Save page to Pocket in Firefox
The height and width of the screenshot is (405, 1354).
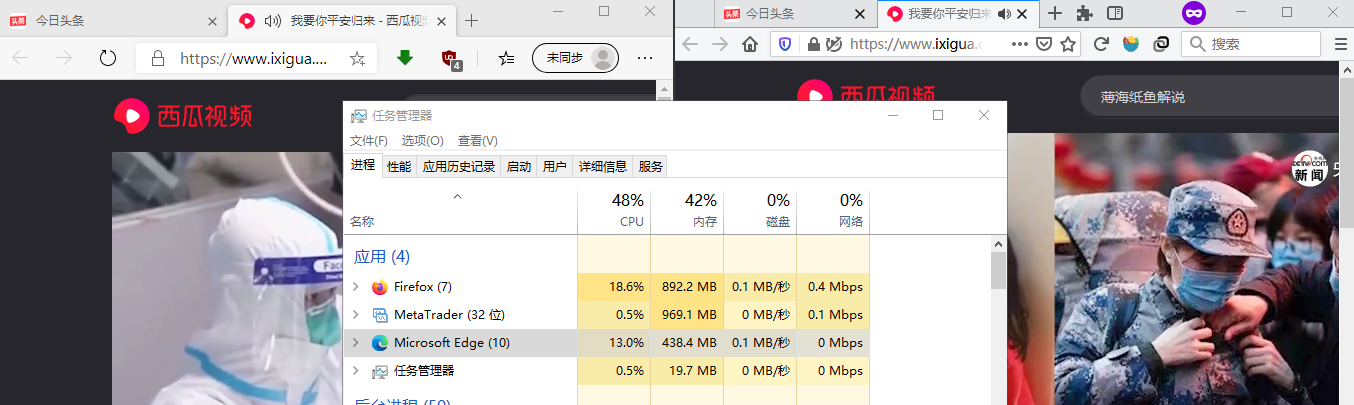point(1043,44)
